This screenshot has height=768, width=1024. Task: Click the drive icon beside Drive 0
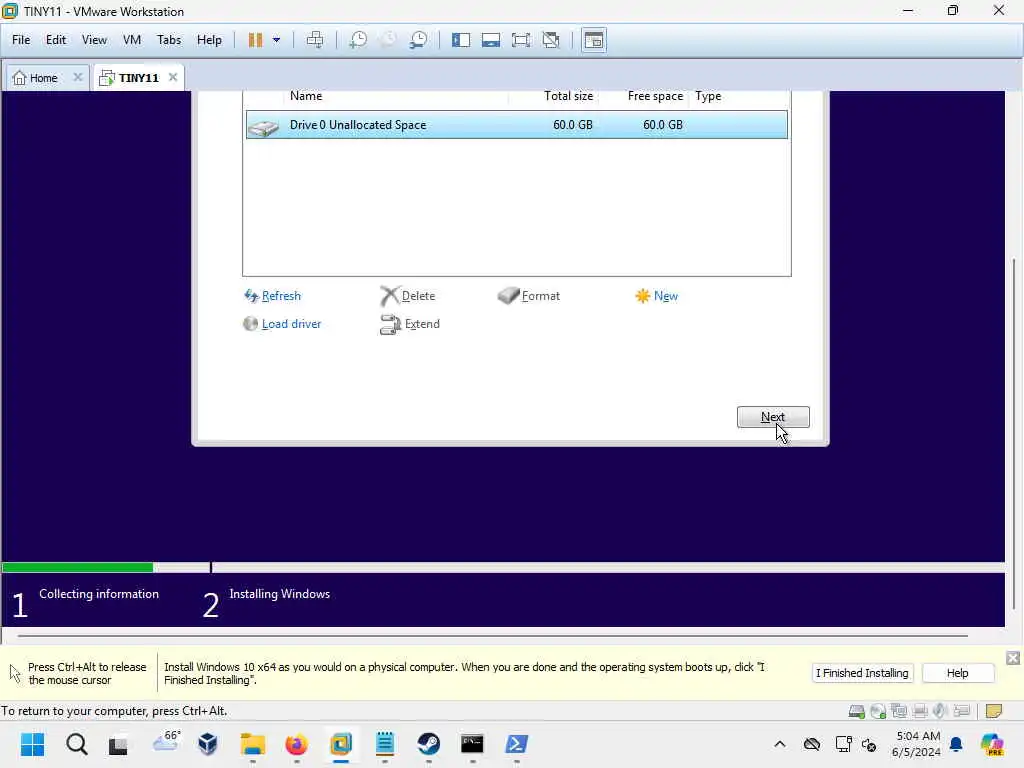point(263,126)
